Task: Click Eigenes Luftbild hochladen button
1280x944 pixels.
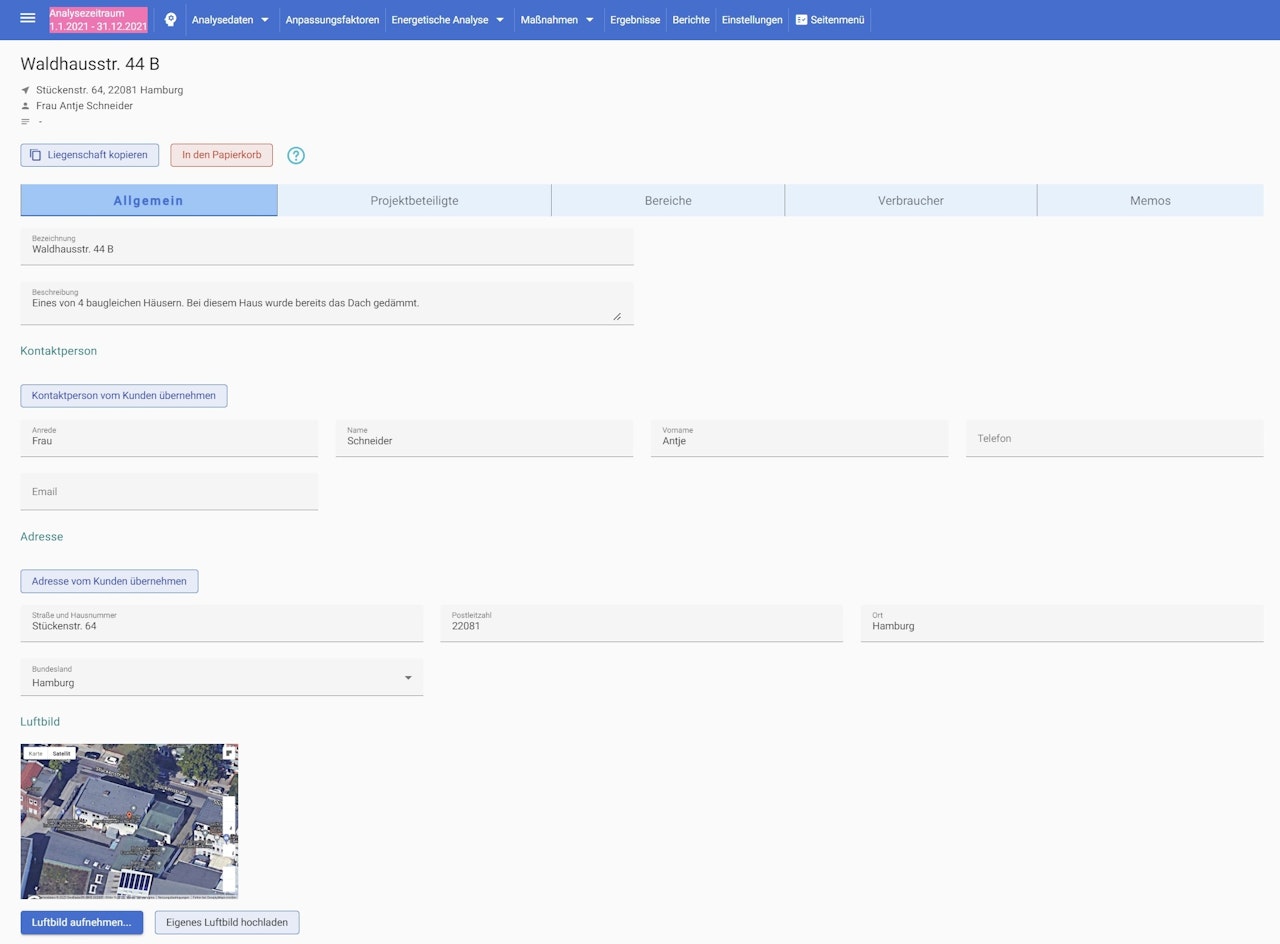Action: click(227, 922)
